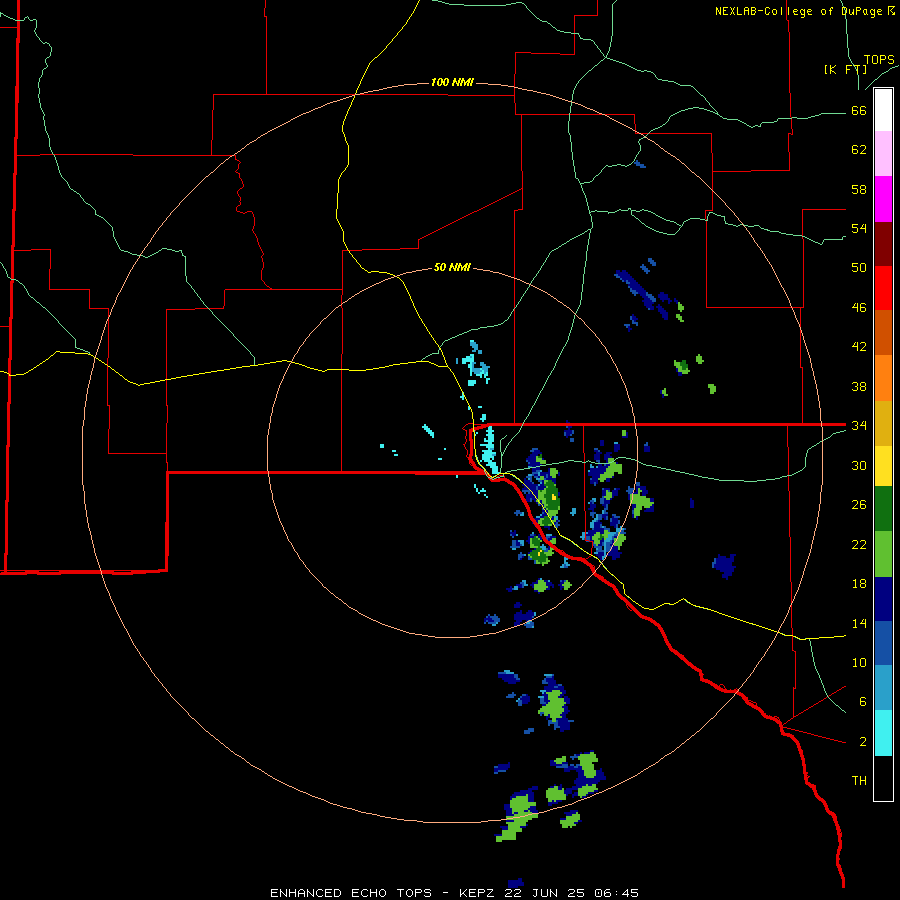Click the legend value 46

coord(859,308)
